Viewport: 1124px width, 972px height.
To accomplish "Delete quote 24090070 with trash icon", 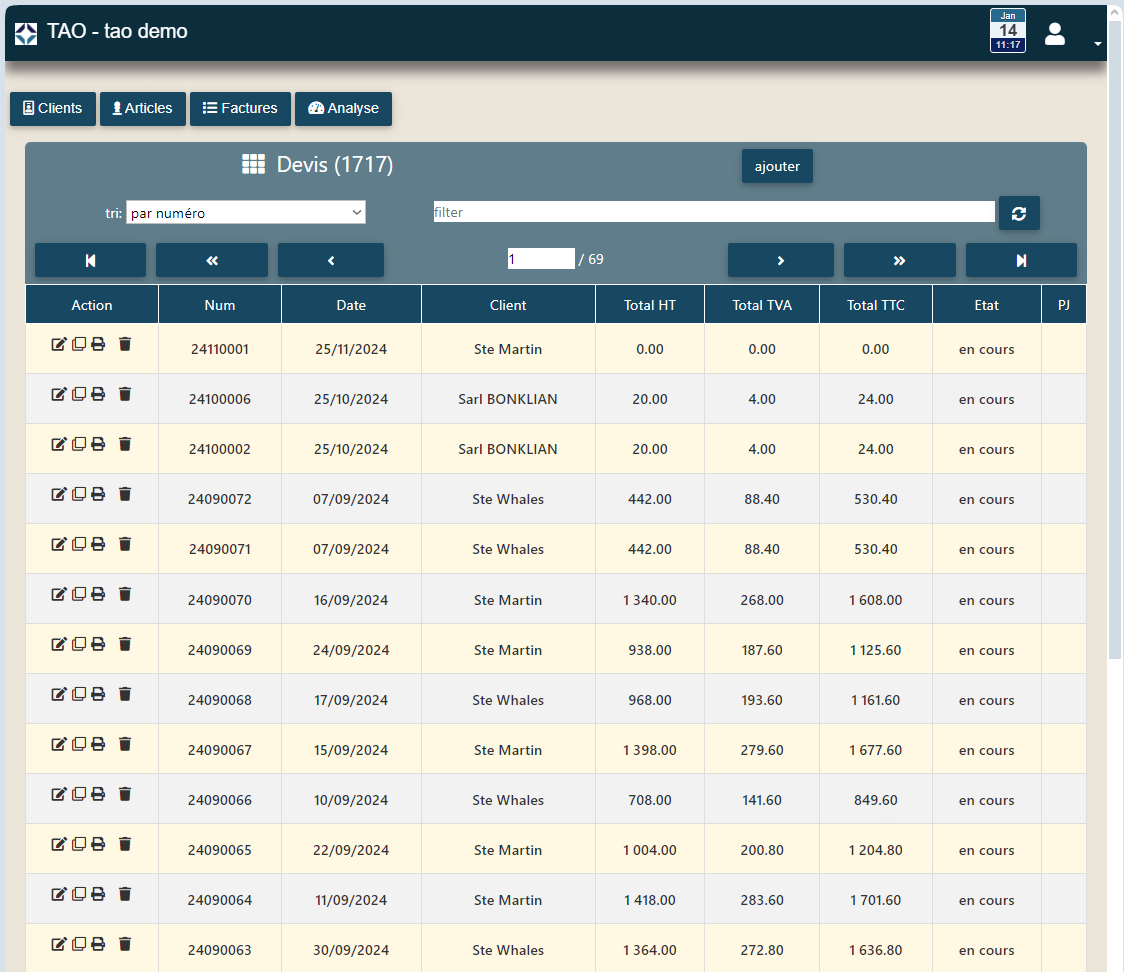I will pos(125,594).
